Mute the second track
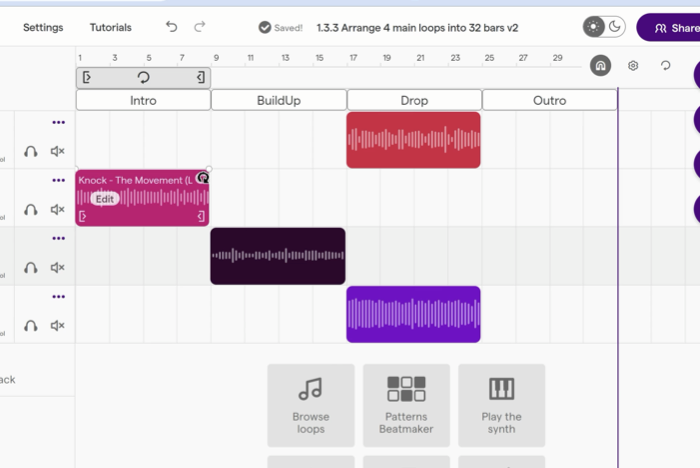Image resolution: width=700 pixels, height=468 pixels. click(58, 209)
